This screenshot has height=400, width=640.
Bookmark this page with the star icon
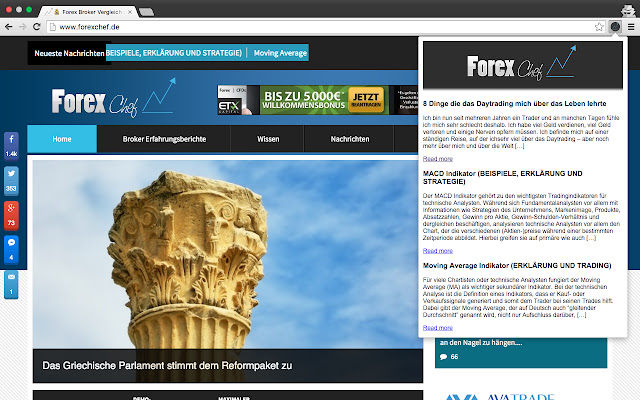click(x=598, y=26)
